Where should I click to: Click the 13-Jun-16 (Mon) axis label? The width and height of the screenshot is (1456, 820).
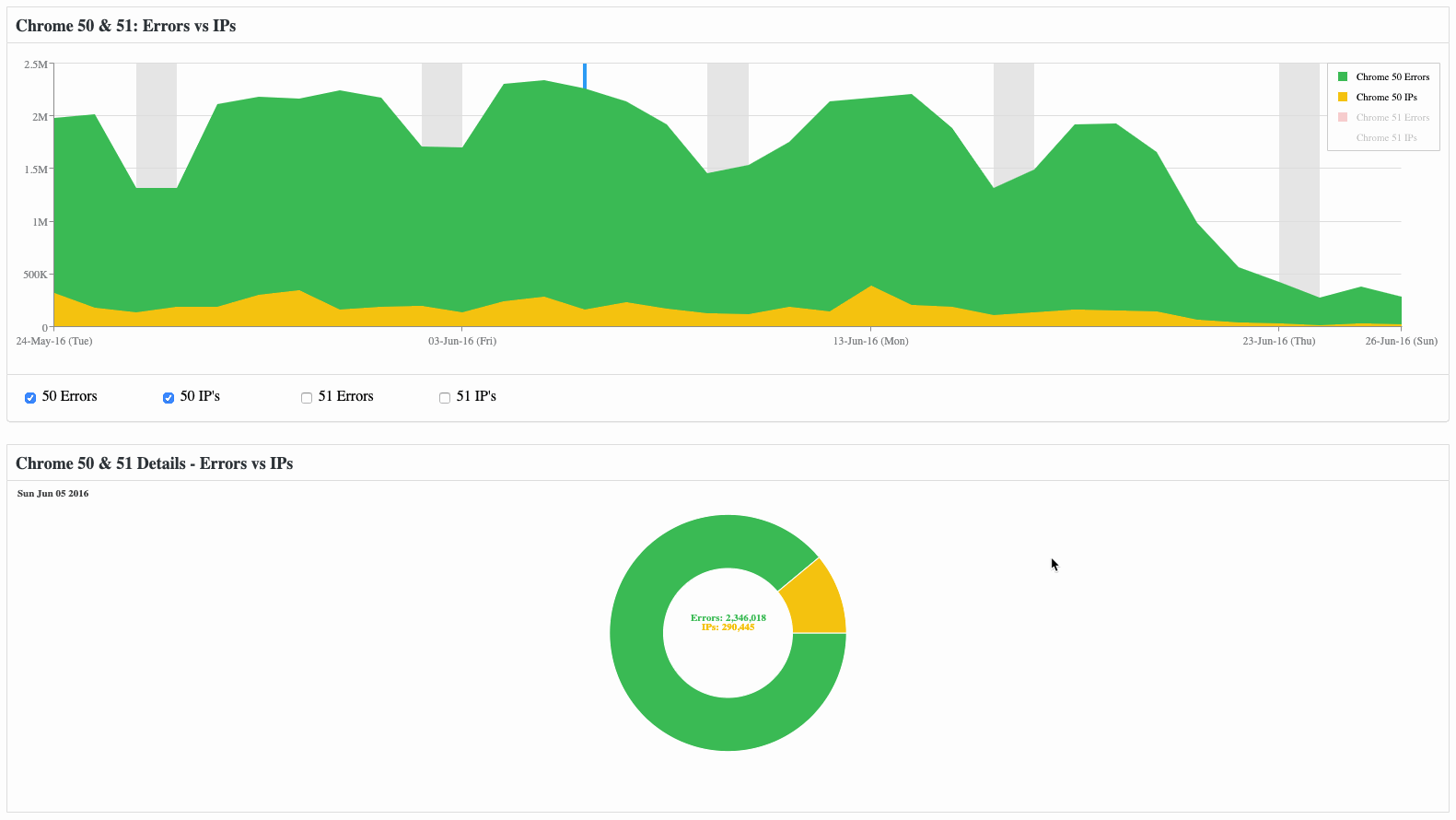[870, 341]
